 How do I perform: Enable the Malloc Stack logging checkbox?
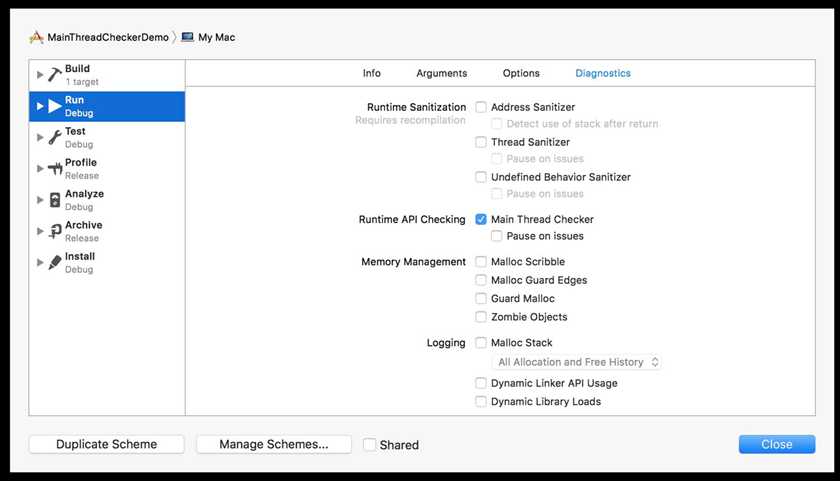pos(481,342)
